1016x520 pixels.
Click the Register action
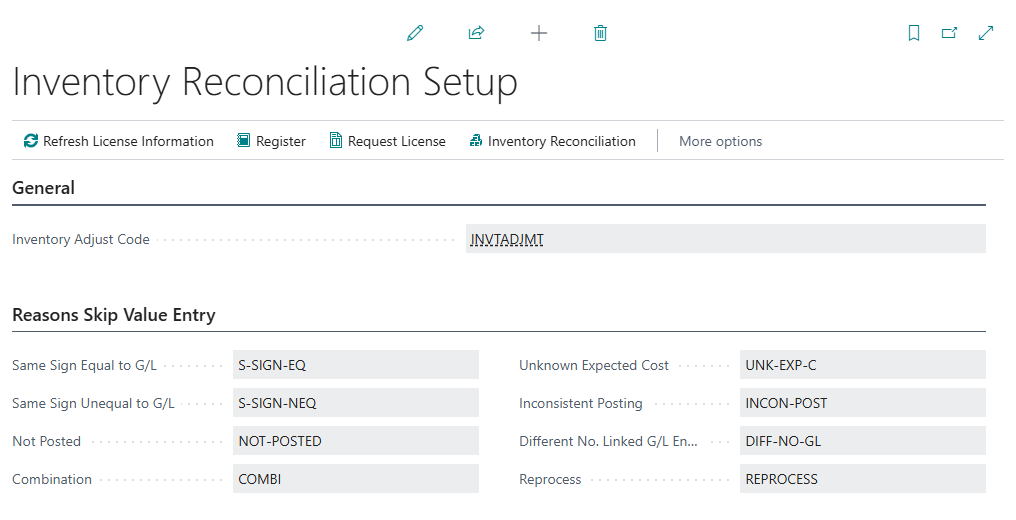point(271,141)
